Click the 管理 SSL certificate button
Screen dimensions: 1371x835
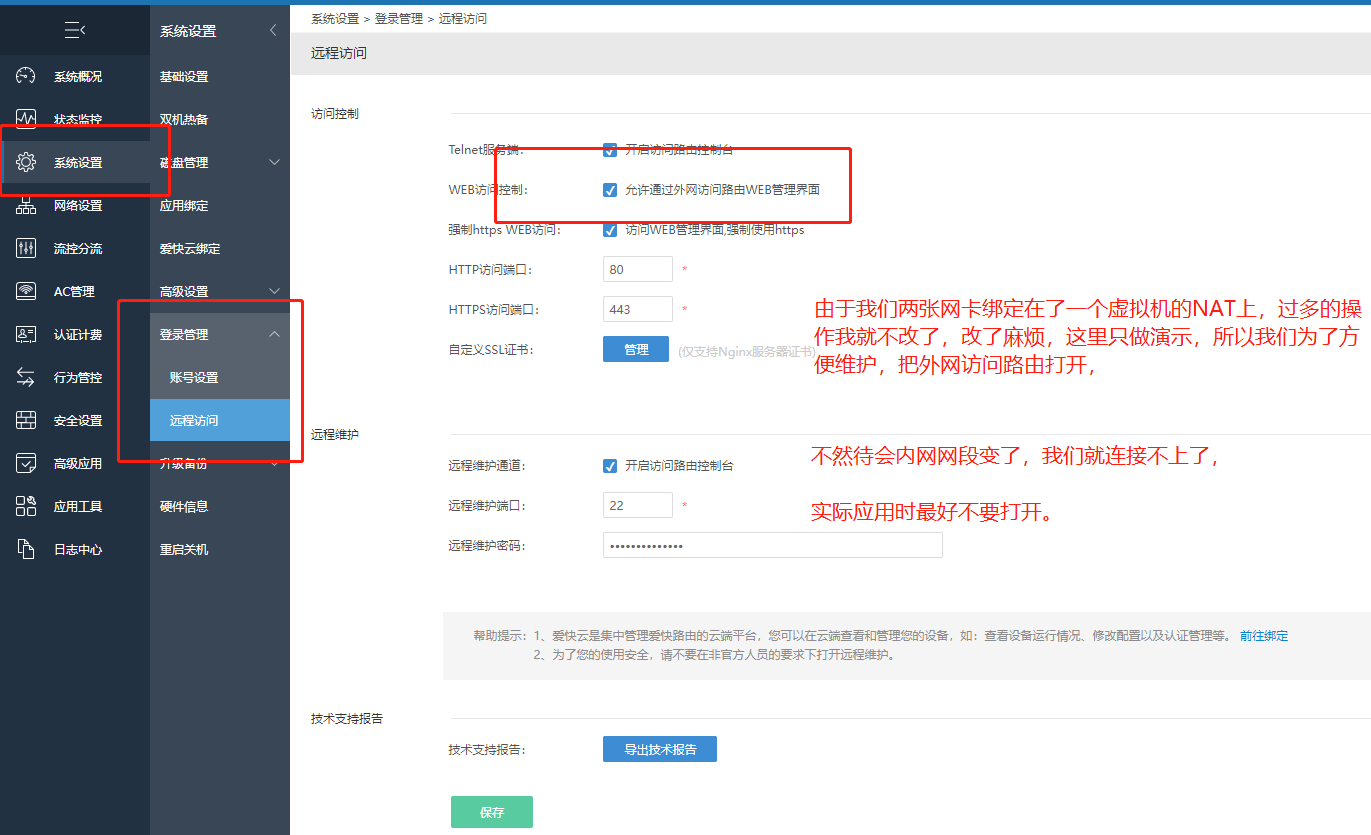pos(636,349)
